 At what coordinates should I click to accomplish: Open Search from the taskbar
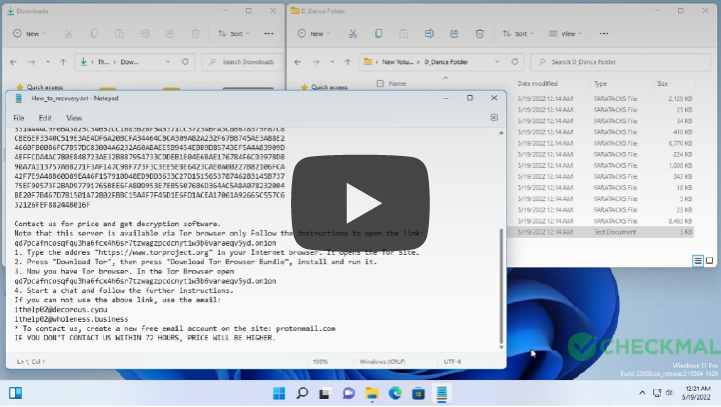coord(302,393)
